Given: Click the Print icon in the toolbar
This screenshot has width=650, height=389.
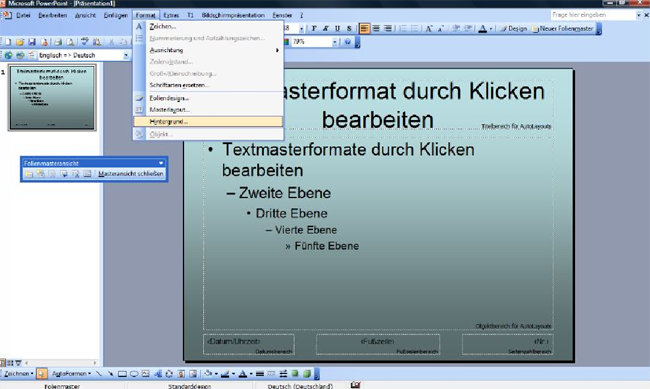Looking at the screenshot, I should (x=58, y=42).
